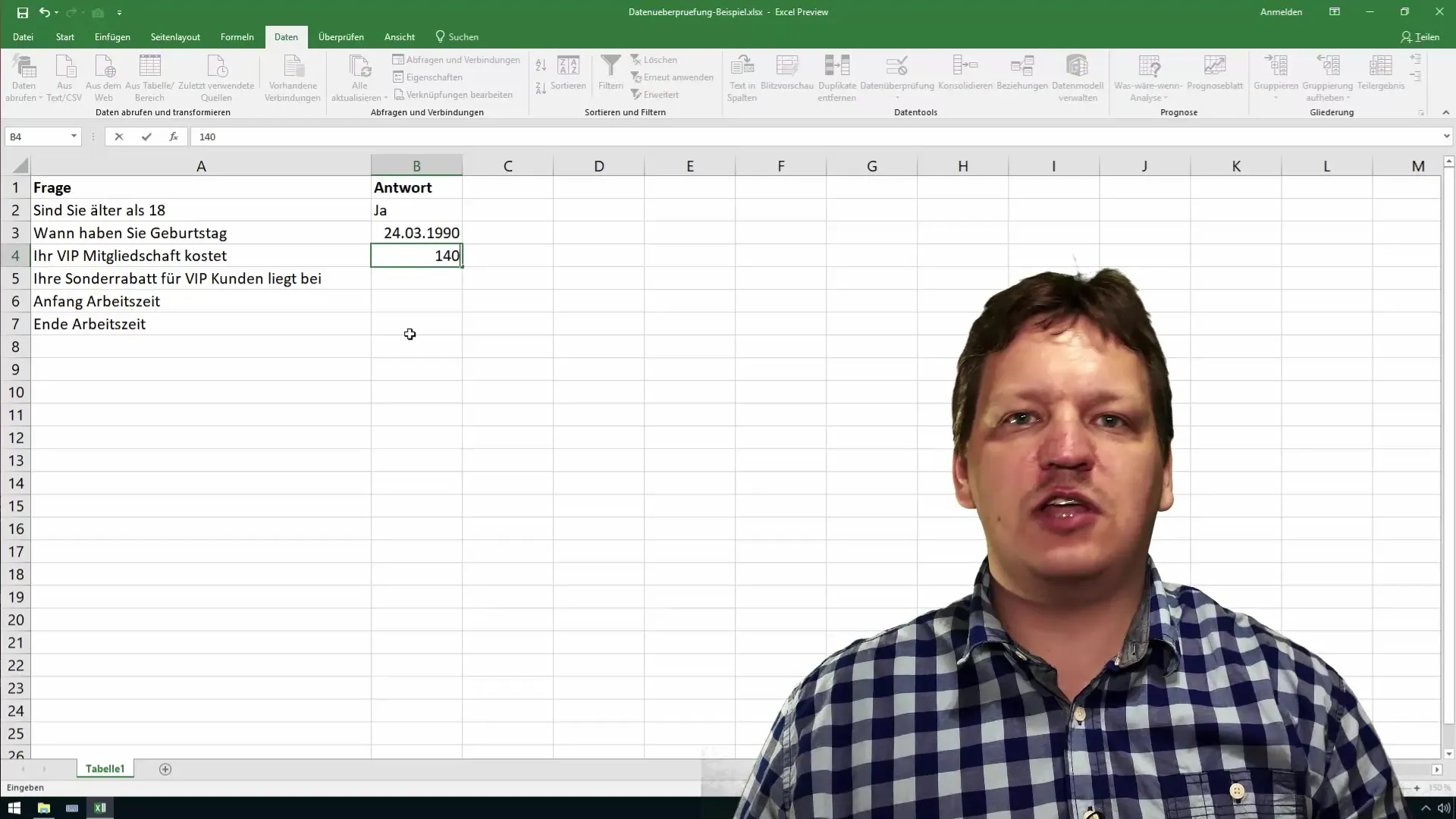Screen dimensions: 1456x819
Task: Click Verknüpfungen bearbeiten button
Action: click(453, 95)
